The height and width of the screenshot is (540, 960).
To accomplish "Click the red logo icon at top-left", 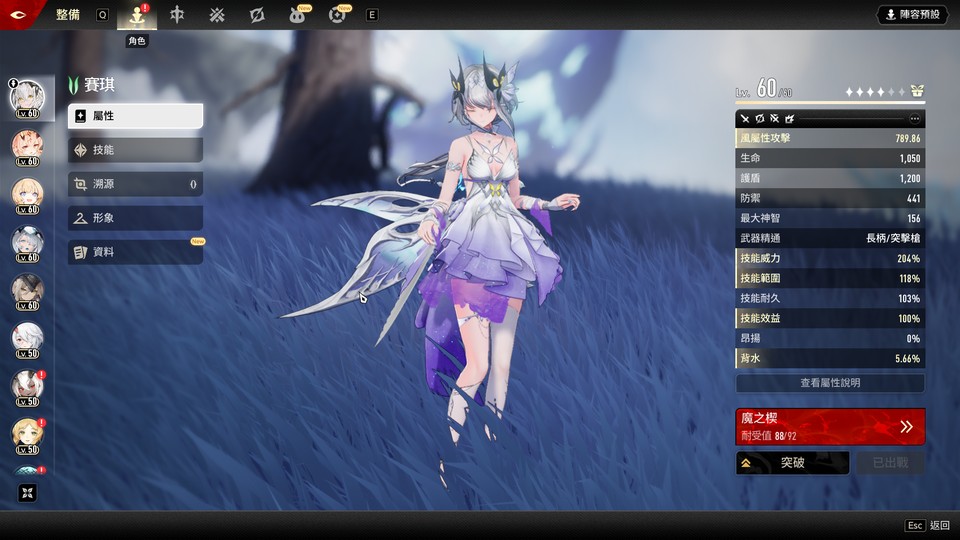I will point(22,15).
